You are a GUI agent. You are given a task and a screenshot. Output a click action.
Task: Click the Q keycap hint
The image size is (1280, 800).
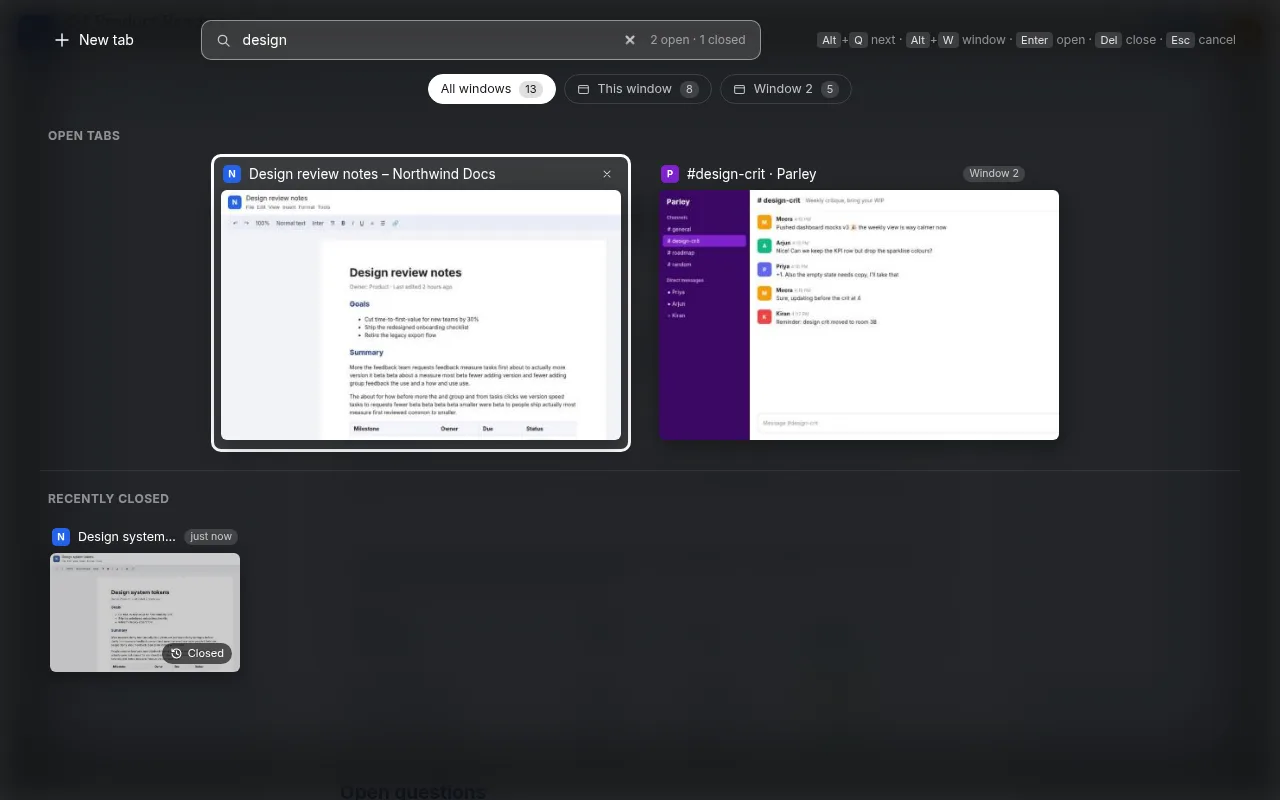coord(859,40)
